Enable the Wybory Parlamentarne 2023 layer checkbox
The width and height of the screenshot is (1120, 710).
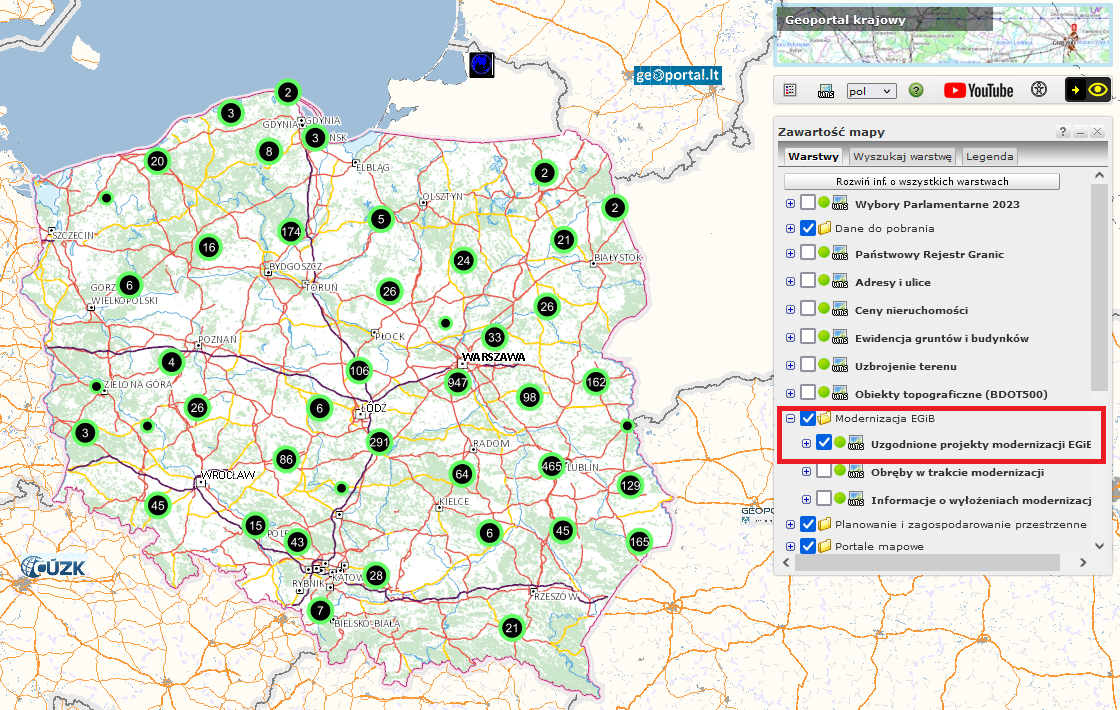pyautogui.click(x=808, y=203)
